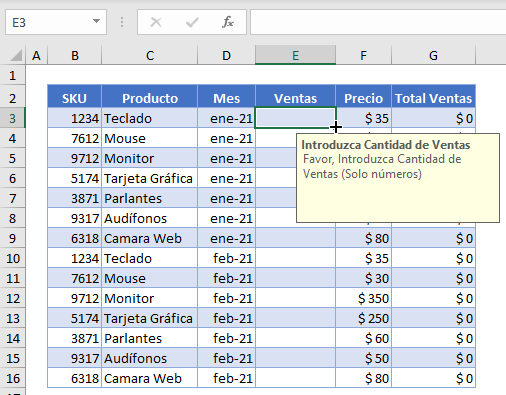
Task: Click Audífonos cell in row 8
Action: [x=150, y=218]
